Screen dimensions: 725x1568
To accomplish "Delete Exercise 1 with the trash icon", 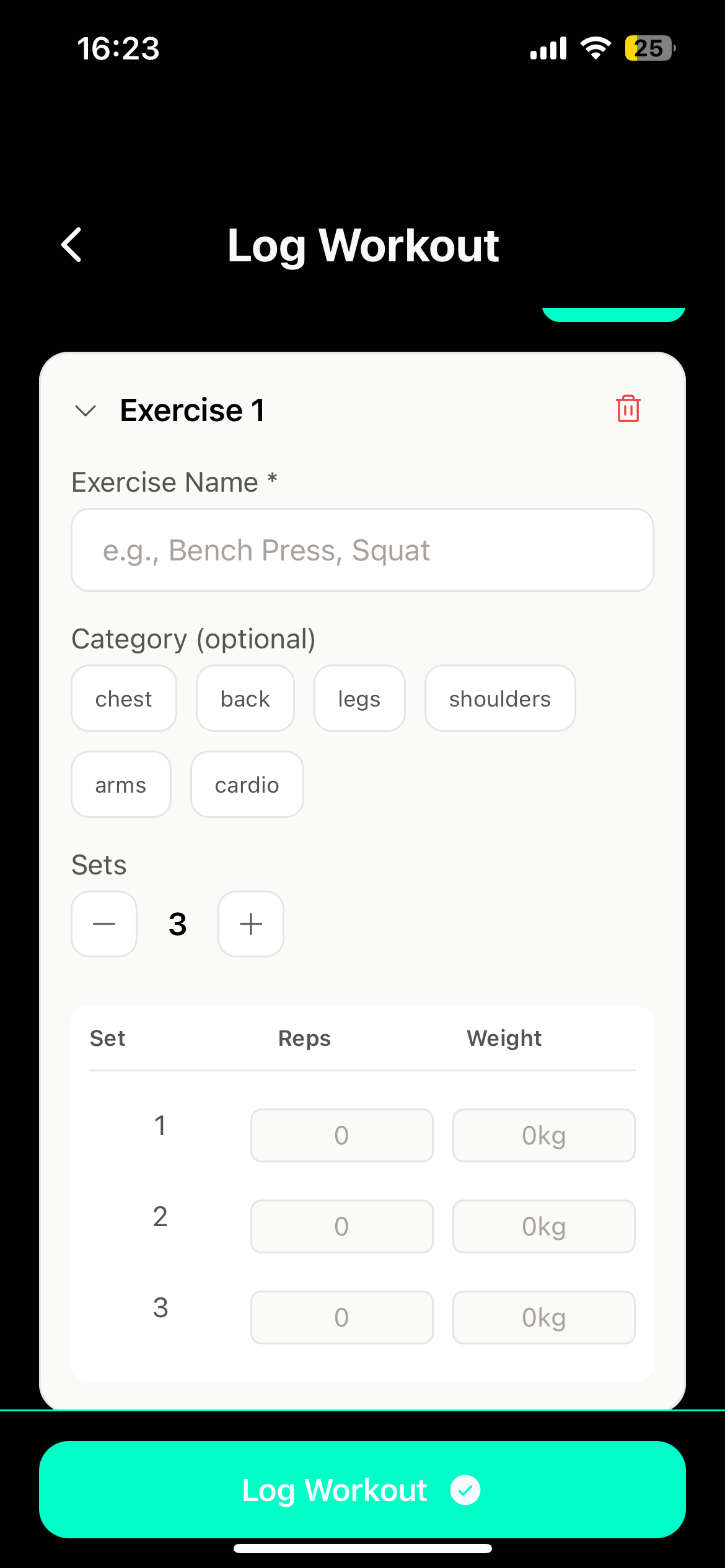I will (628, 409).
